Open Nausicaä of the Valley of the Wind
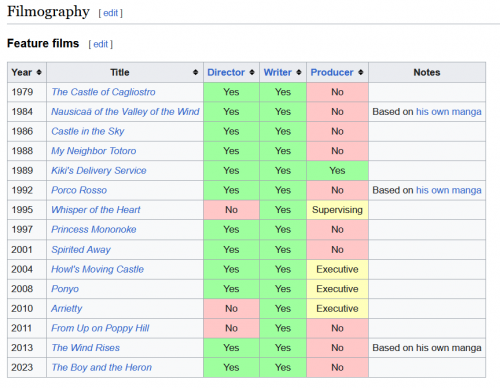Screen dimensions: 500x388 click(125, 112)
